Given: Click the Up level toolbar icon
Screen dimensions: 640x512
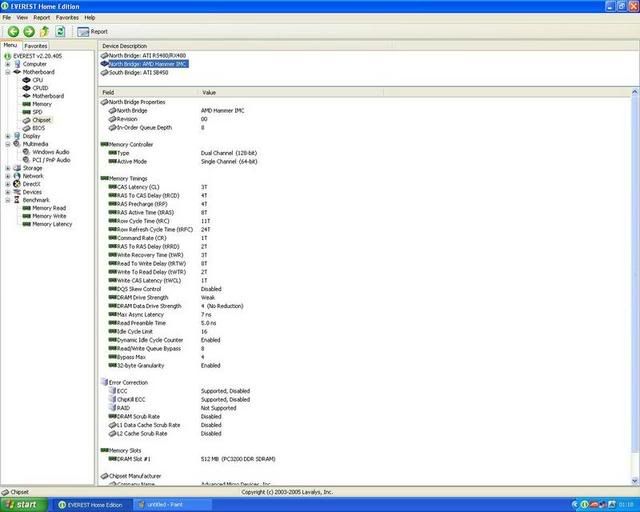Looking at the screenshot, I should point(45,32).
